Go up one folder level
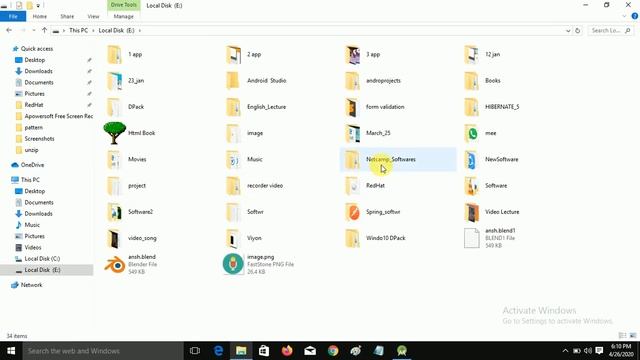Viewport: 640px width, 360px height. 44,31
